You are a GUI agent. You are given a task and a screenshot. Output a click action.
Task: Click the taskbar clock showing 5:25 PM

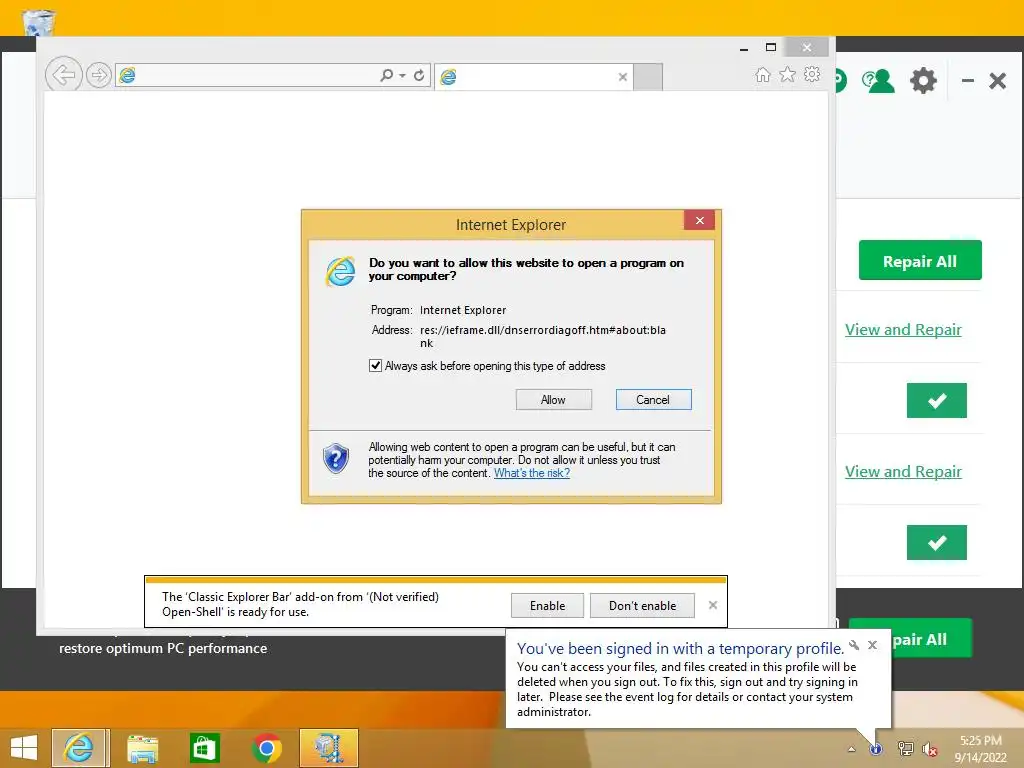pos(980,749)
